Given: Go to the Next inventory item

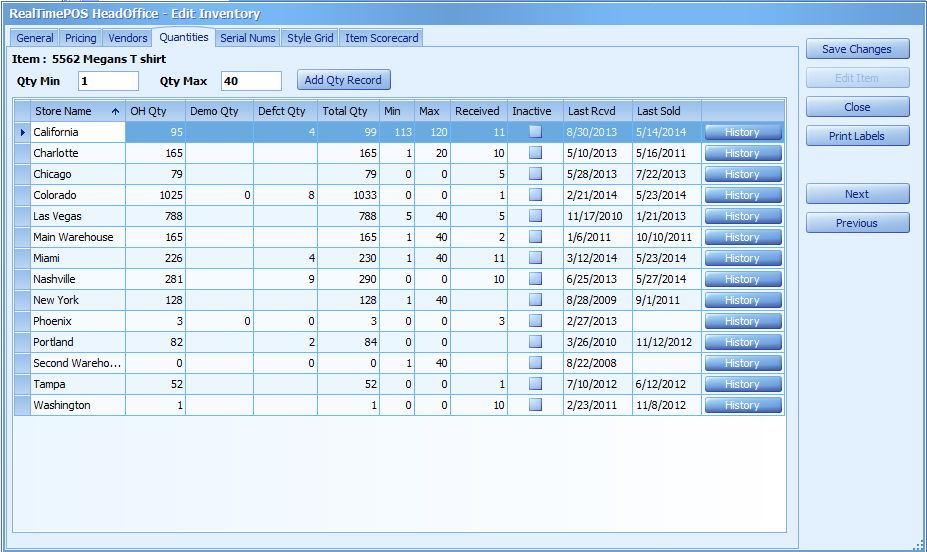Looking at the screenshot, I should [x=857, y=194].
